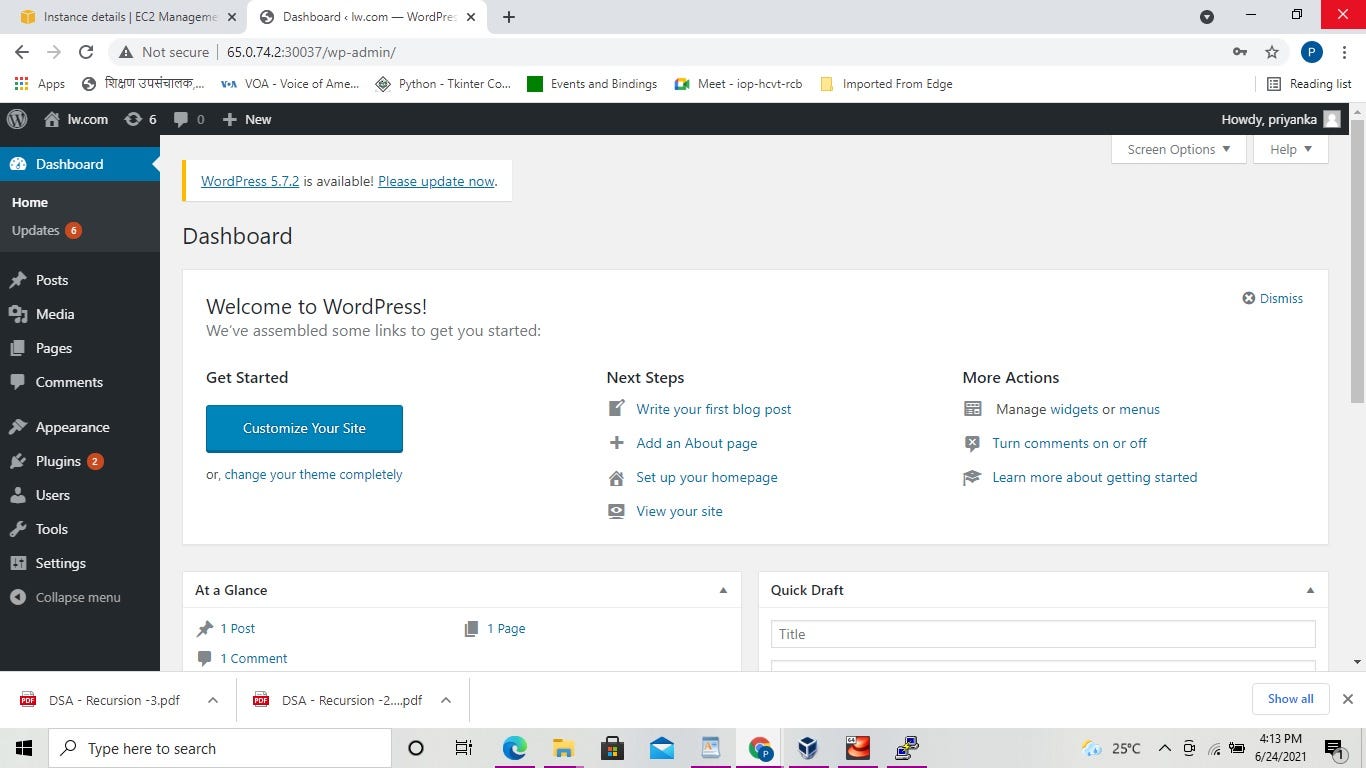The width and height of the screenshot is (1366, 768).
Task: Open options arrow for DSA - Recursion -3.pdf
Action: click(212, 700)
